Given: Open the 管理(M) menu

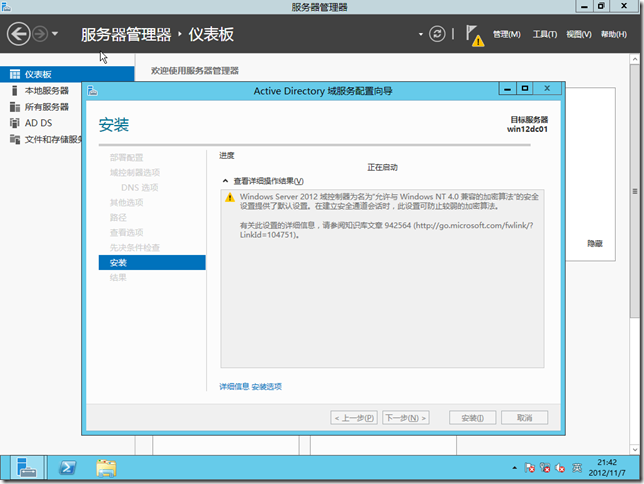Looking at the screenshot, I should pos(506,35).
